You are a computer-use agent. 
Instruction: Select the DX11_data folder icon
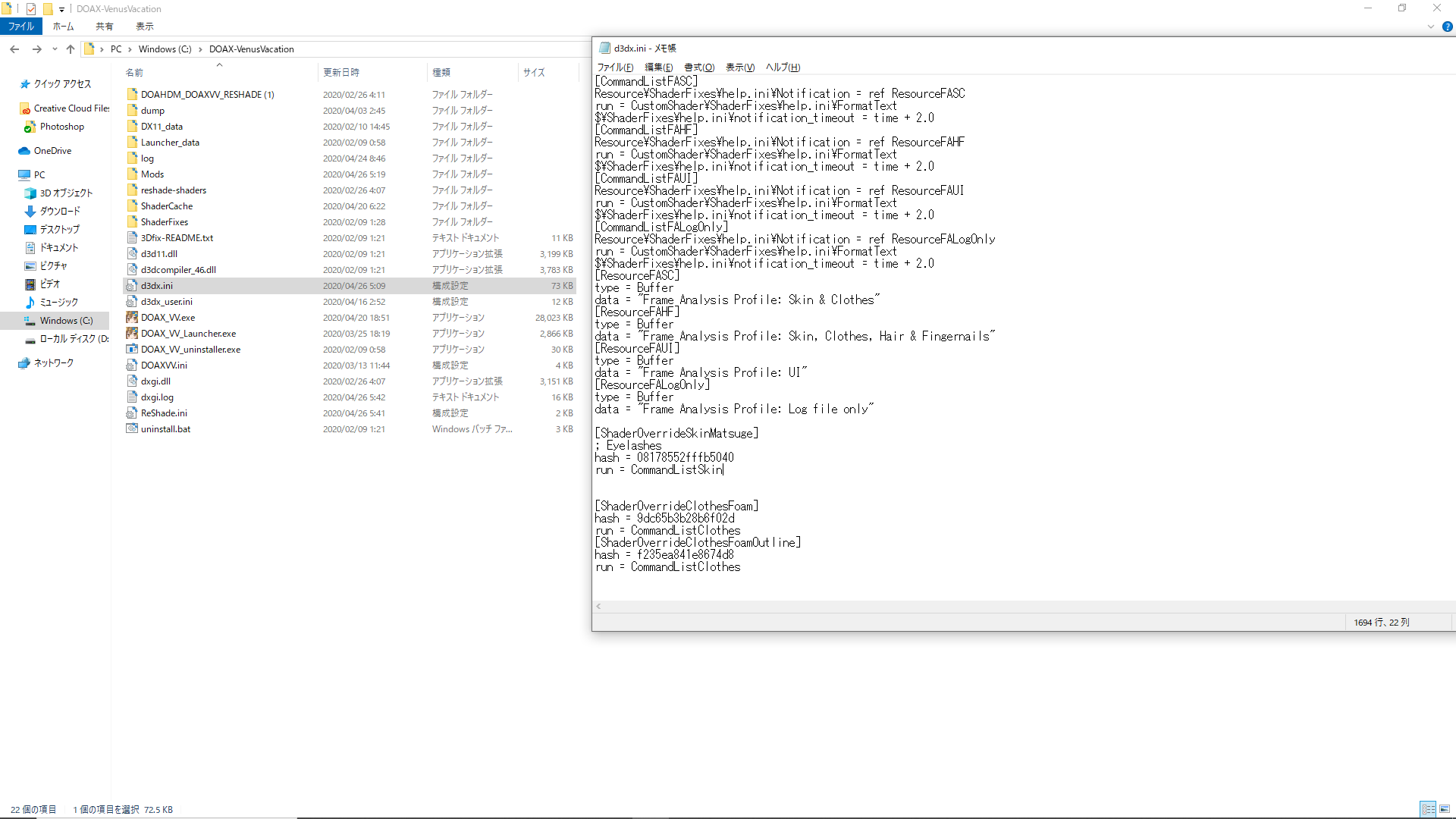[x=132, y=127]
